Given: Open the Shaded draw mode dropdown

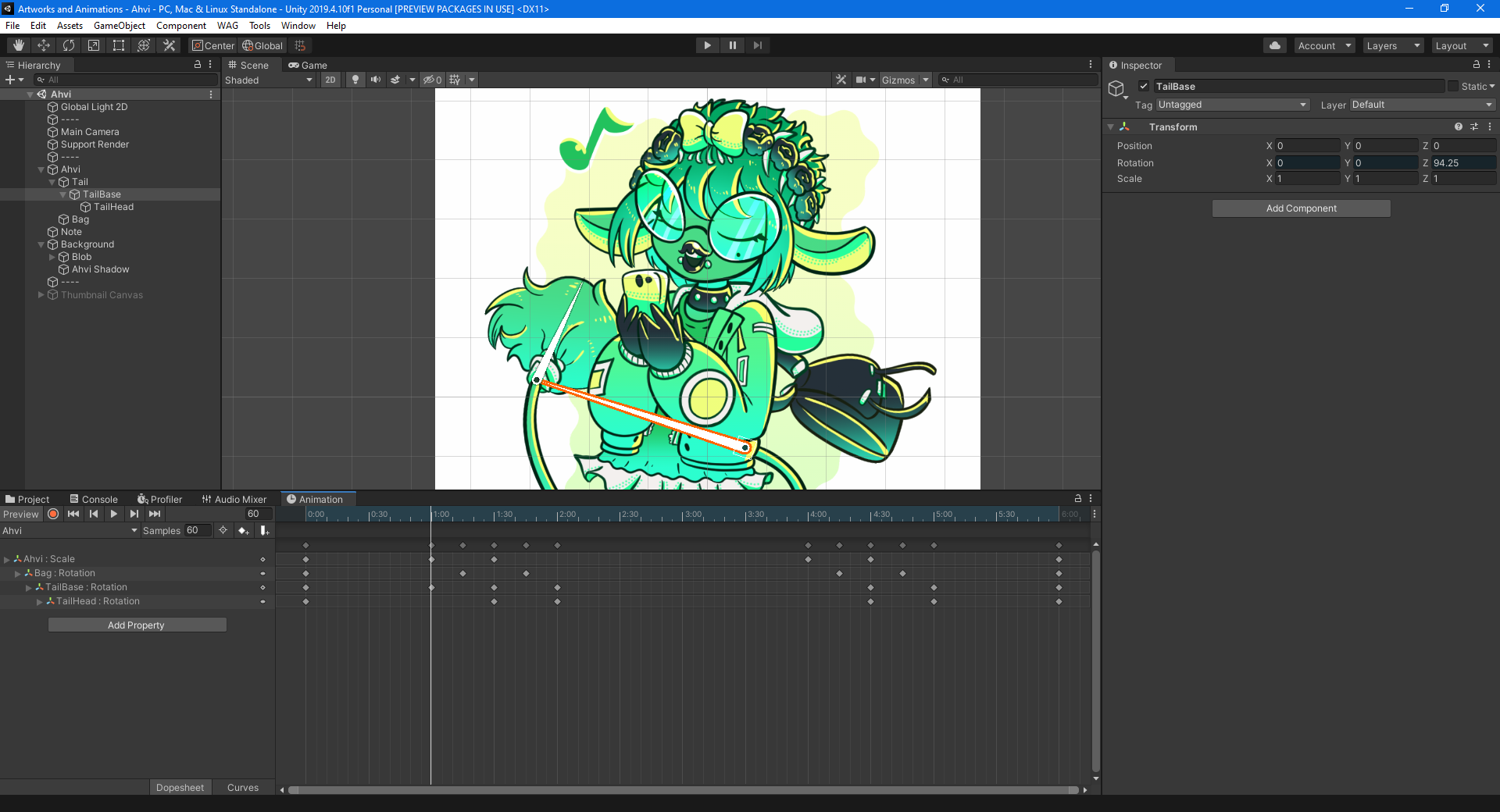Looking at the screenshot, I should pyautogui.click(x=269, y=80).
